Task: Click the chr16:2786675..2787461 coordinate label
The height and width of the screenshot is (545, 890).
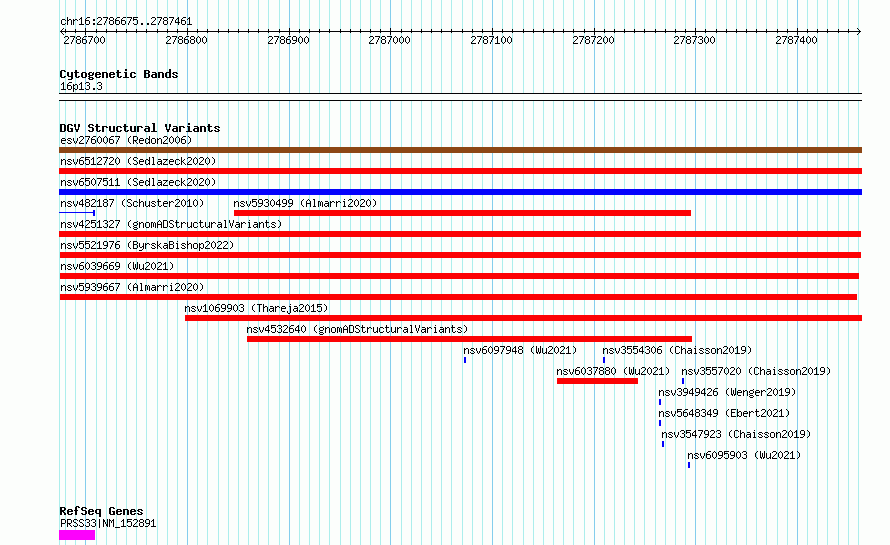Action: coord(126,22)
